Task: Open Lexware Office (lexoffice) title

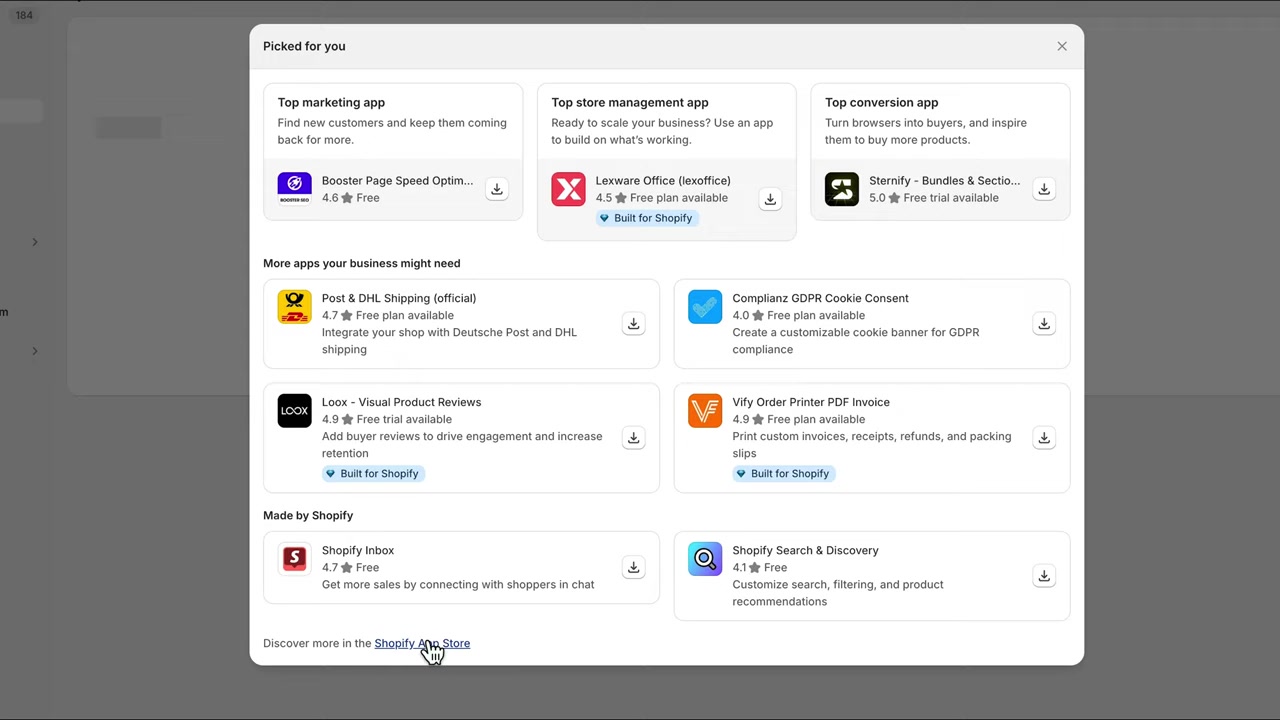Action: click(x=663, y=181)
